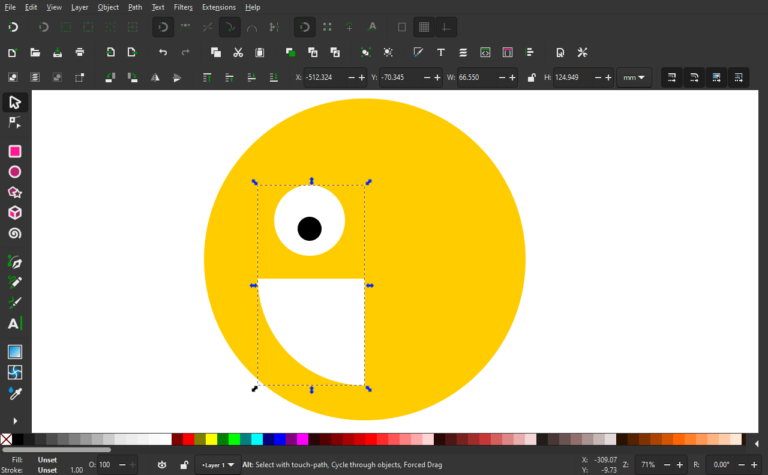768x475 pixels.
Task: Select the Gradient tool
Action: pyautogui.click(x=15, y=351)
